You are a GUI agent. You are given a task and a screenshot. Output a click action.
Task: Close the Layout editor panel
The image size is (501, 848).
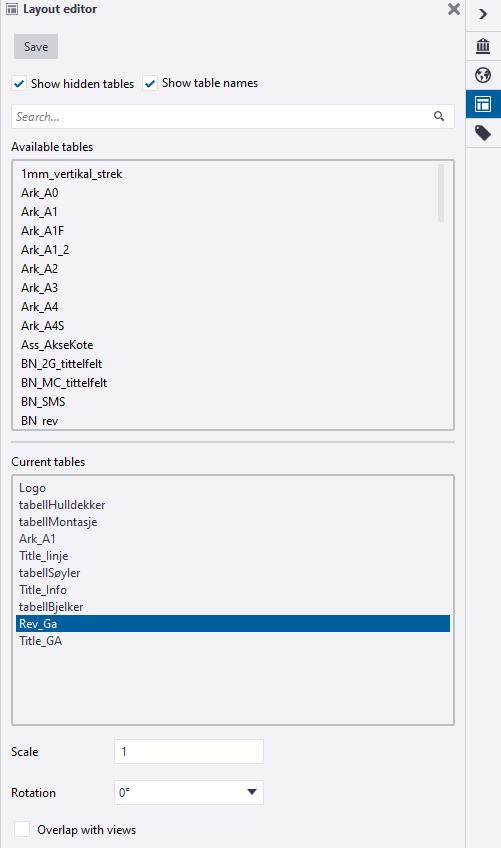coord(454,9)
